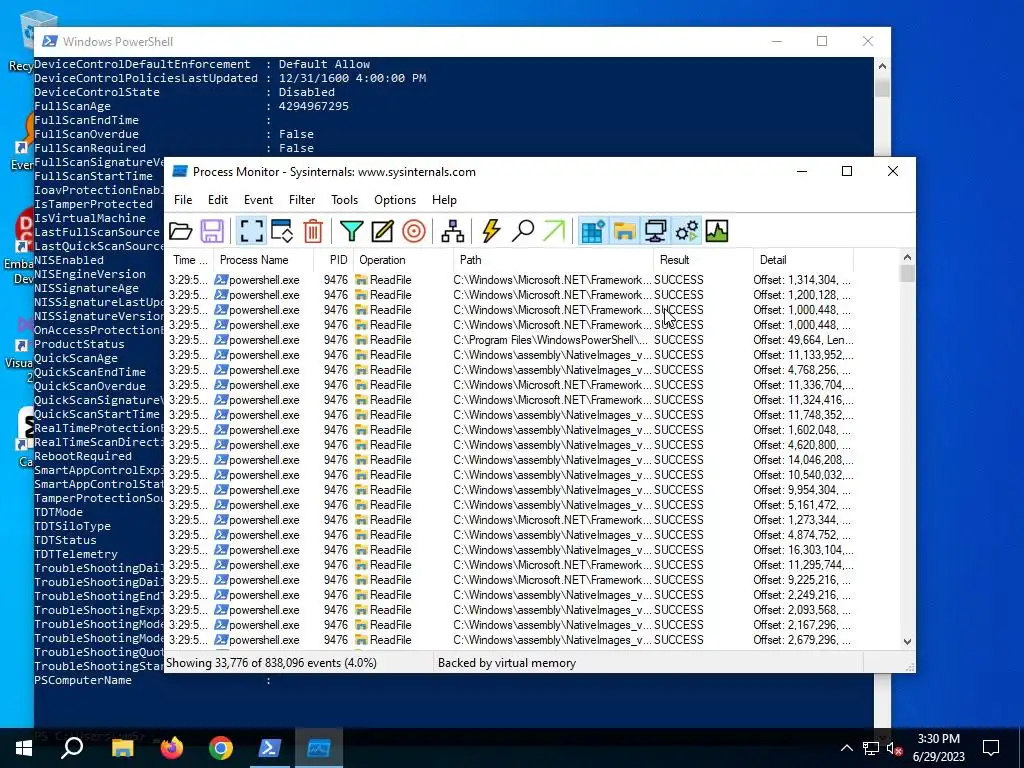Click the muted volume tray icon
Image resolution: width=1024 pixels, height=768 pixels.
894,748
